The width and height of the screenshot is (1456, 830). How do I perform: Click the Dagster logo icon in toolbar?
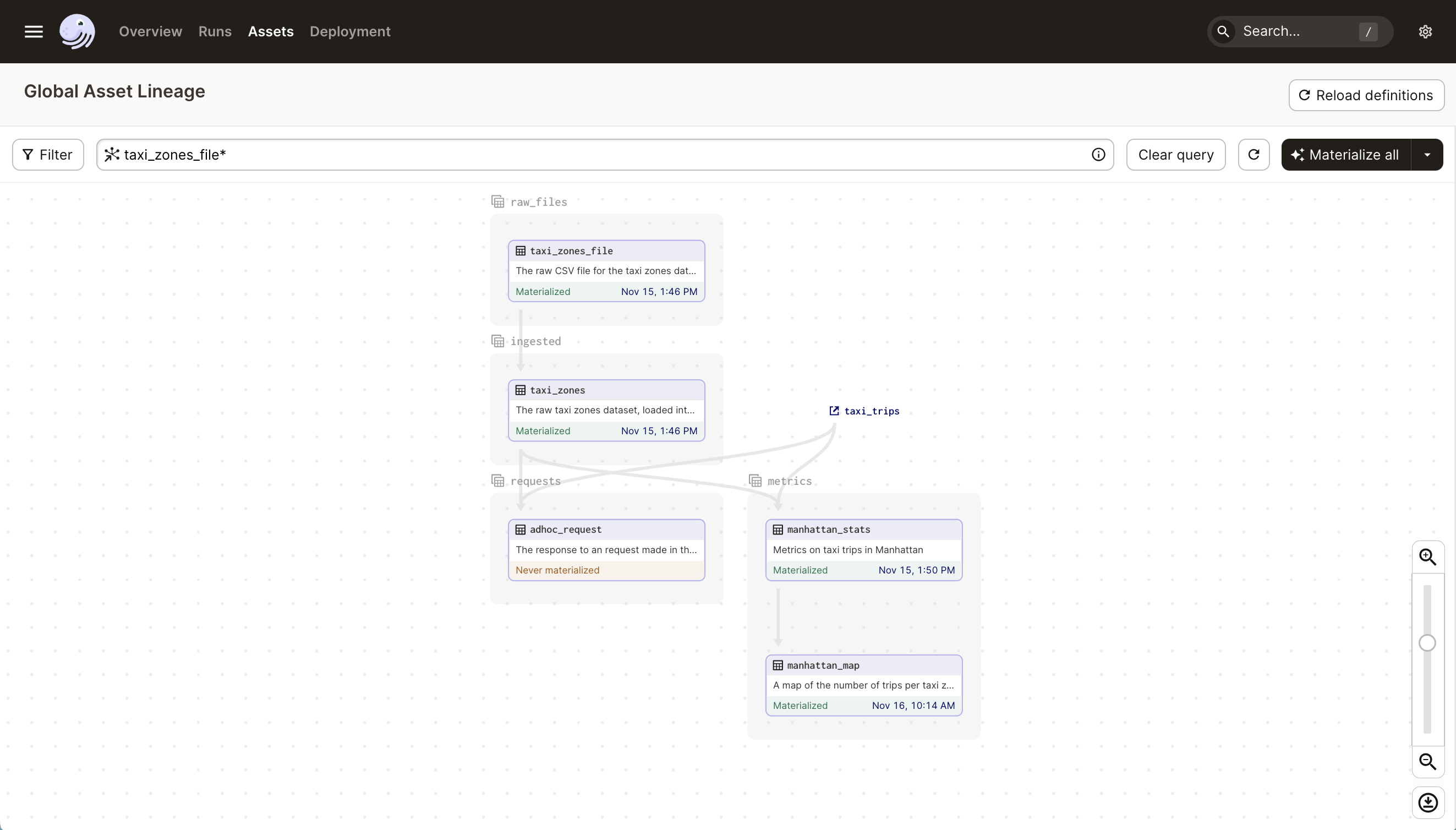click(x=76, y=31)
